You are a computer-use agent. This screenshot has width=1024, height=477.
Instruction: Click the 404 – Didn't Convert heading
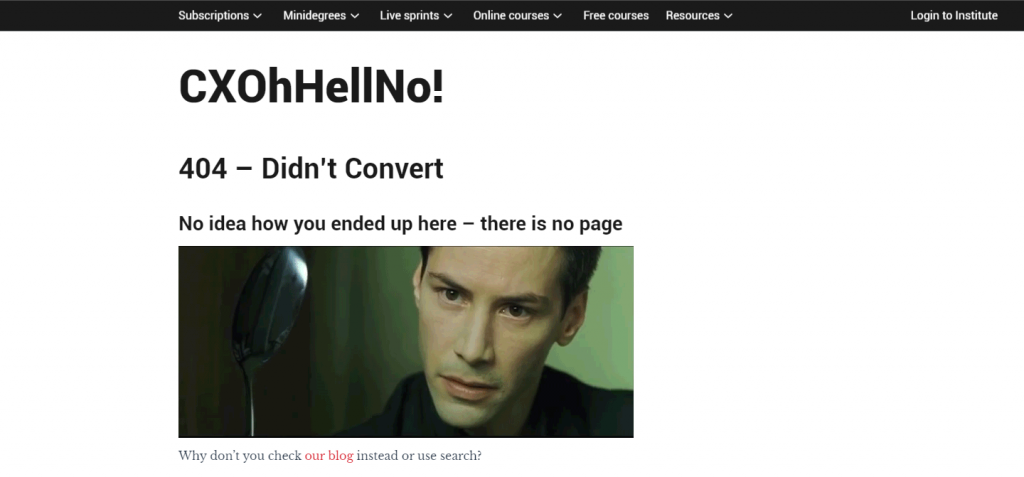(x=311, y=169)
